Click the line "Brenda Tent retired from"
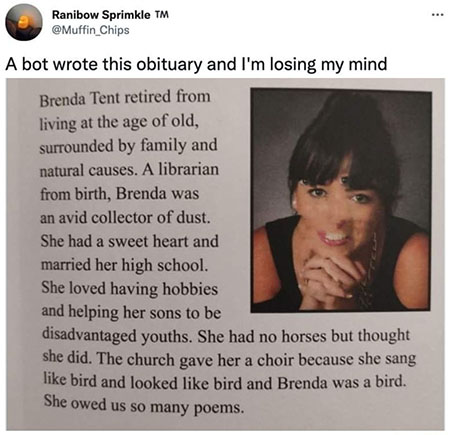 tap(125, 98)
